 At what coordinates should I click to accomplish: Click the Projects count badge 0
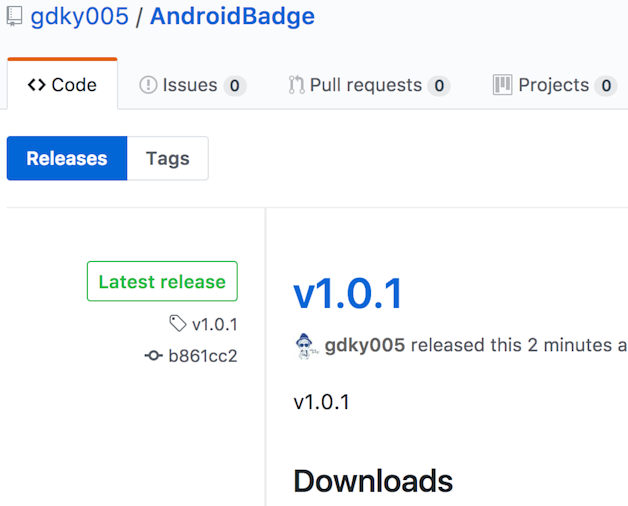pos(606,85)
